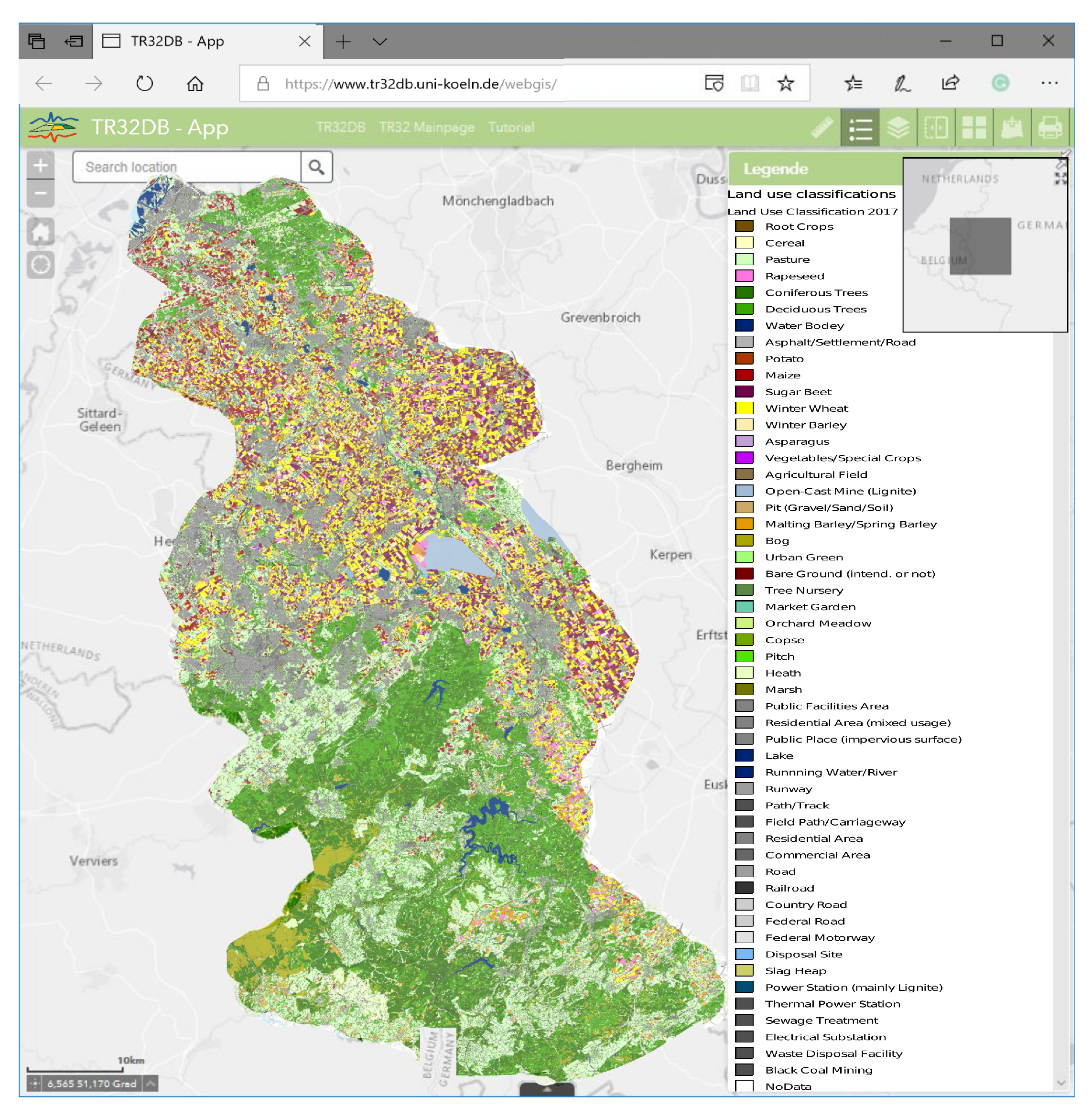Viewport: 1092px width, 1117px height.
Task: Expand coordinate system options arrow
Action: point(151,1083)
